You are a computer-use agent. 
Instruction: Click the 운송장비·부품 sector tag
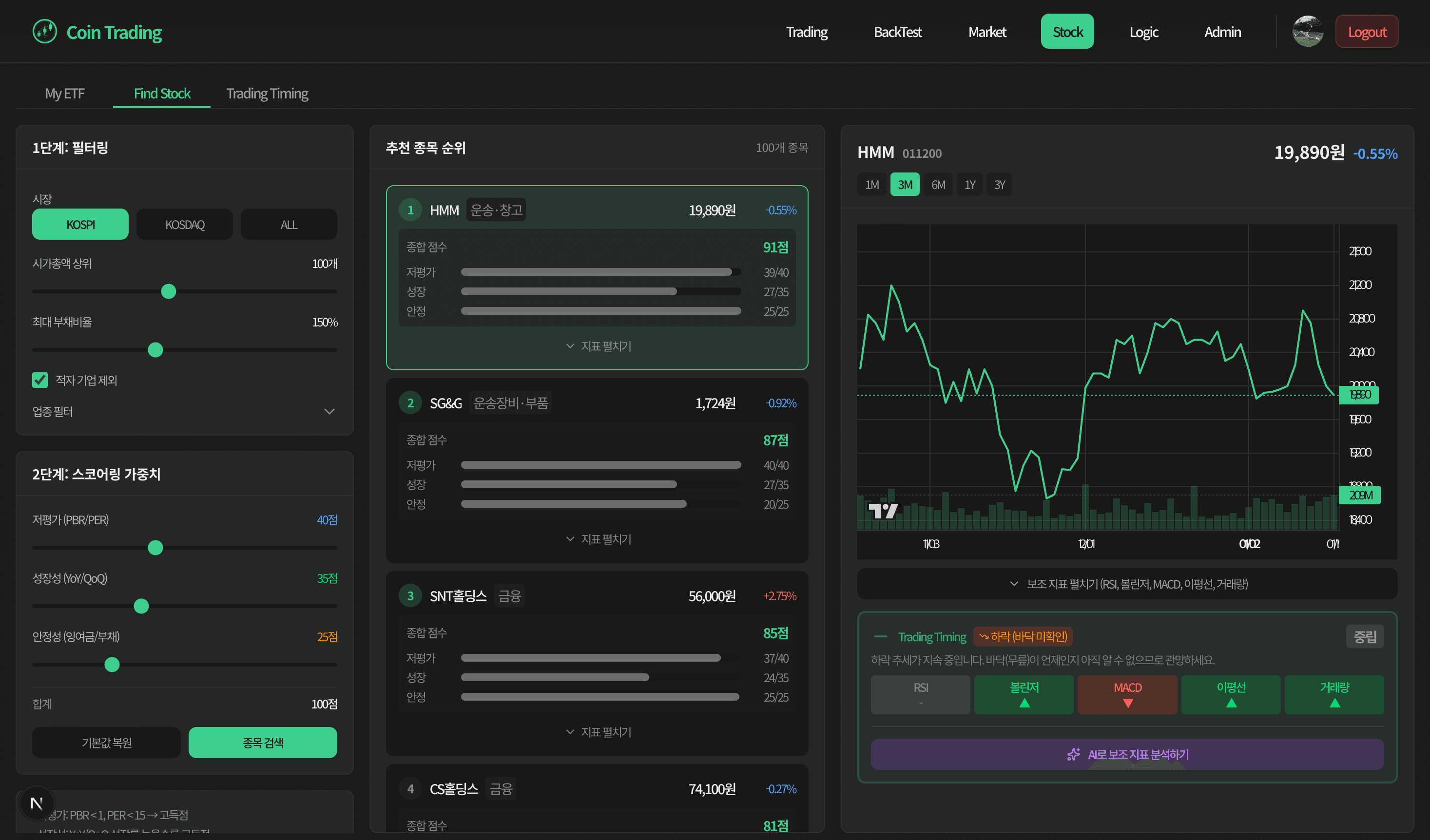[x=510, y=402]
